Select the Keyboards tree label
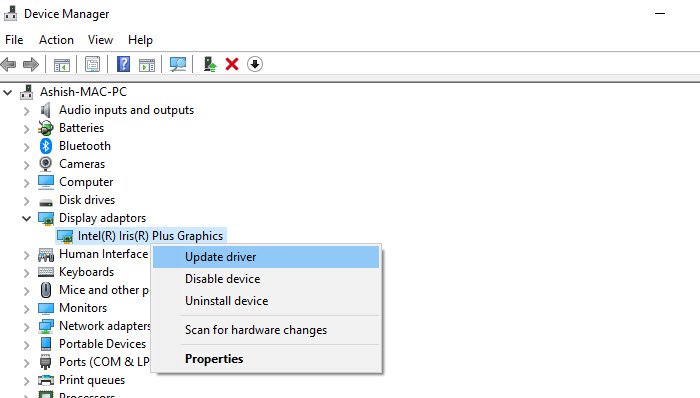The height and width of the screenshot is (398, 700). click(x=87, y=272)
